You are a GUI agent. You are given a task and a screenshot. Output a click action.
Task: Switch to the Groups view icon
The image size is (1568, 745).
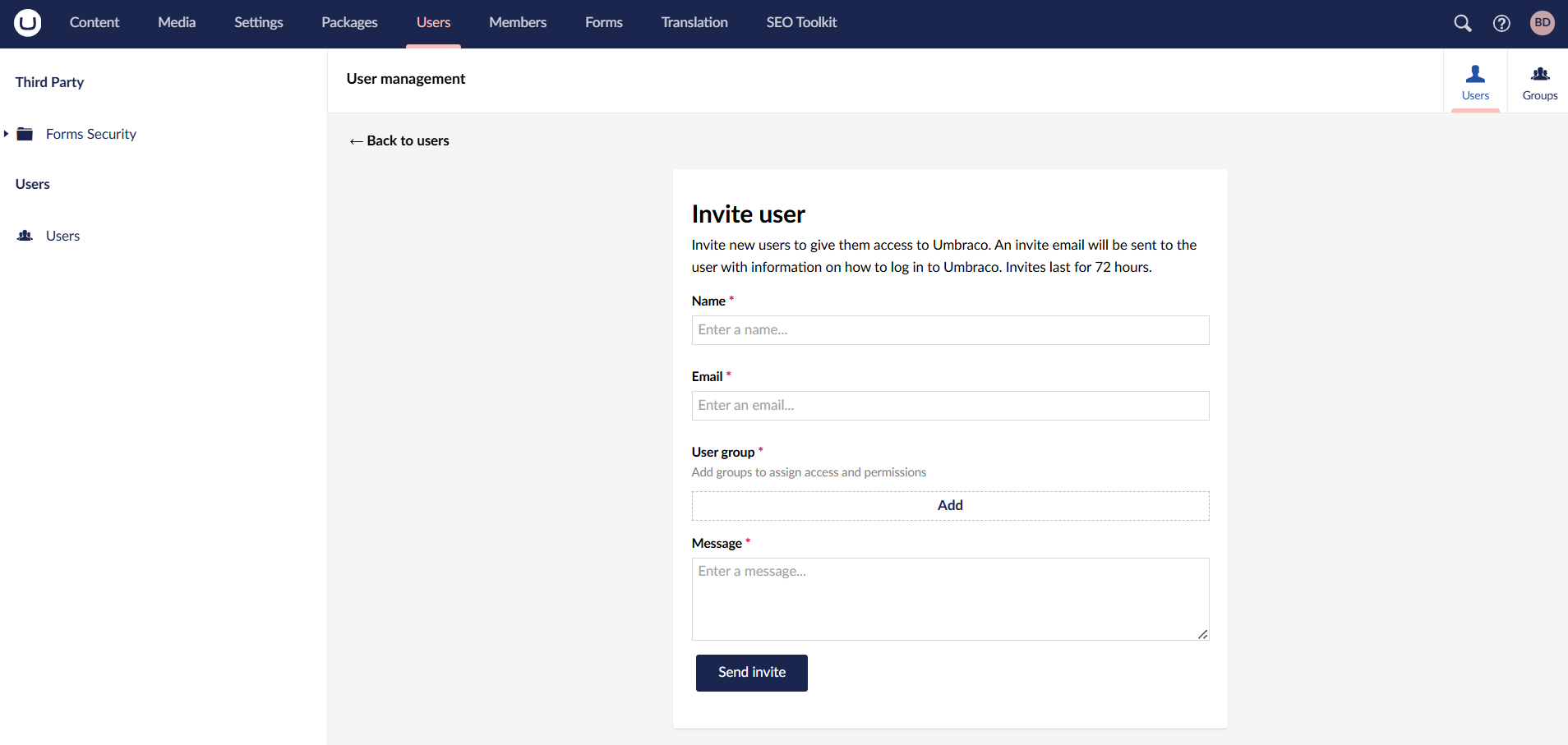tap(1539, 81)
